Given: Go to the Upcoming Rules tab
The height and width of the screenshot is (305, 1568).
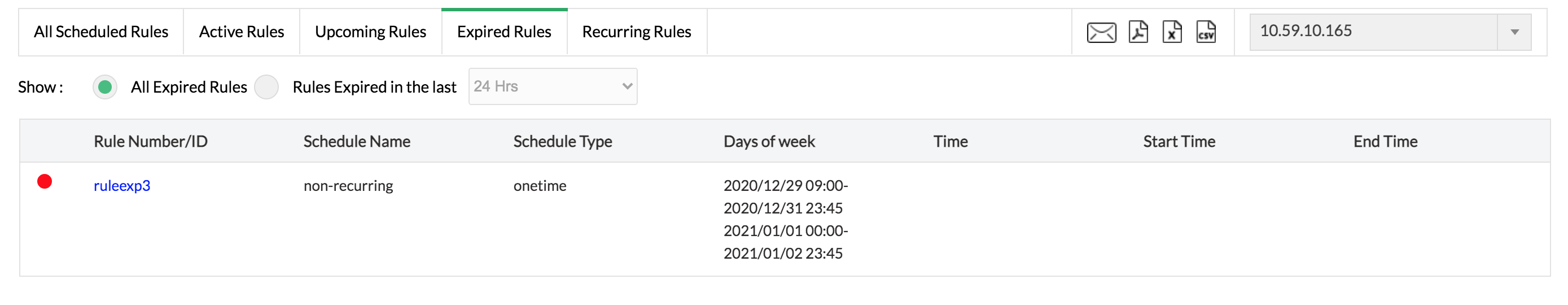Looking at the screenshot, I should coord(370,32).
